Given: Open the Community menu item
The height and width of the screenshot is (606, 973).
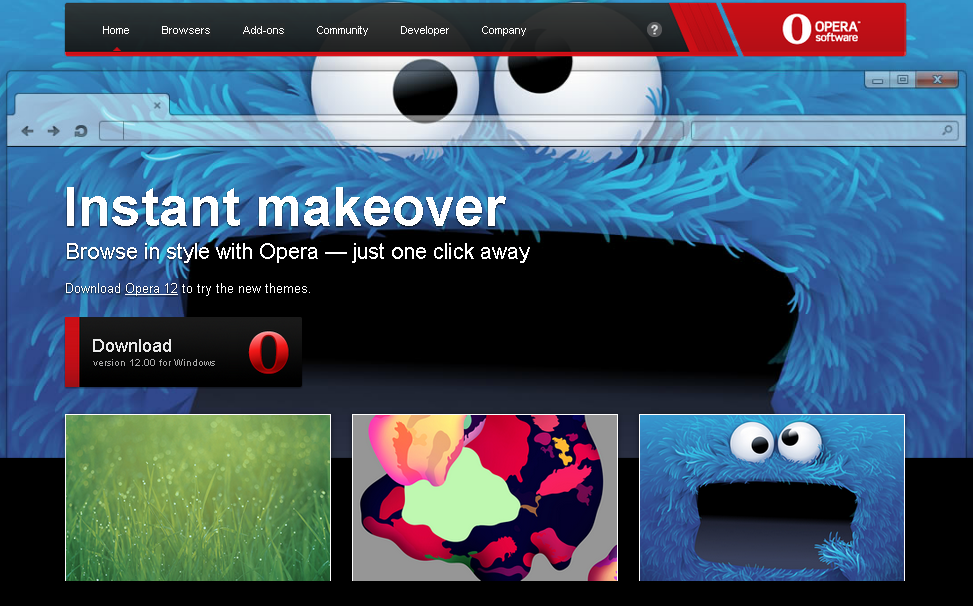Looking at the screenshot, I should coord(342,30).
